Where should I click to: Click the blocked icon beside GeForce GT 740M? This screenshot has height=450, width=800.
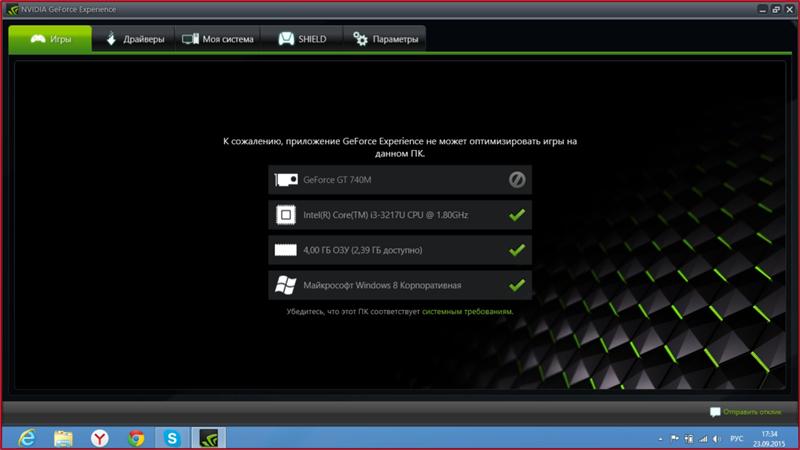click(x=517, y=180)
